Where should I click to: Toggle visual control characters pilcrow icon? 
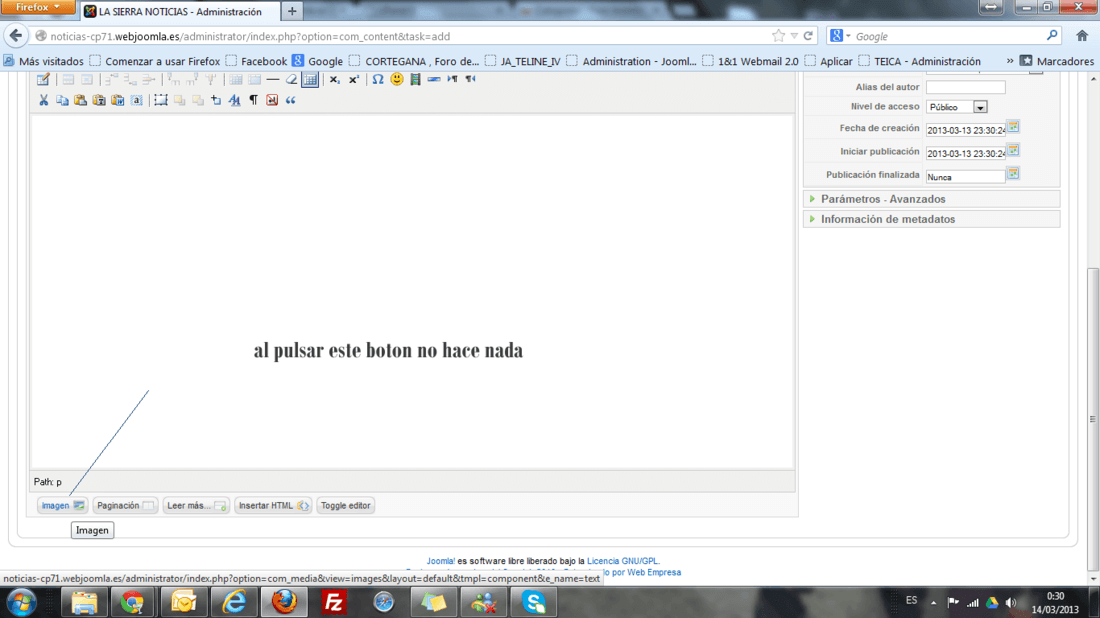click(253, 100)
